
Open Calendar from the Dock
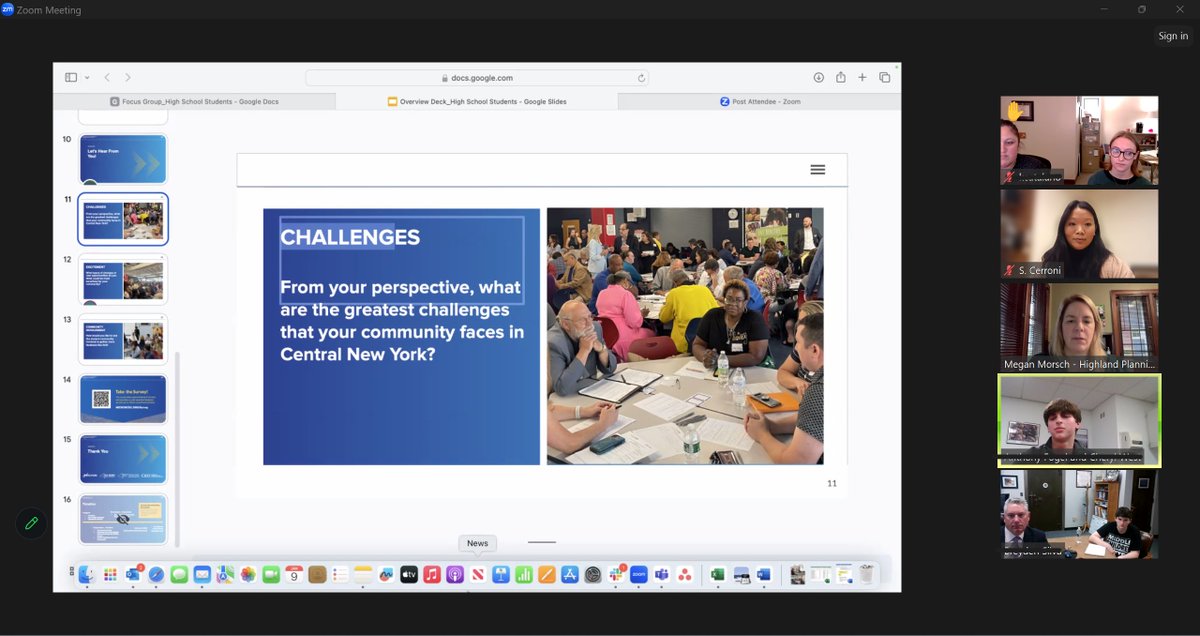pos(294,574)
